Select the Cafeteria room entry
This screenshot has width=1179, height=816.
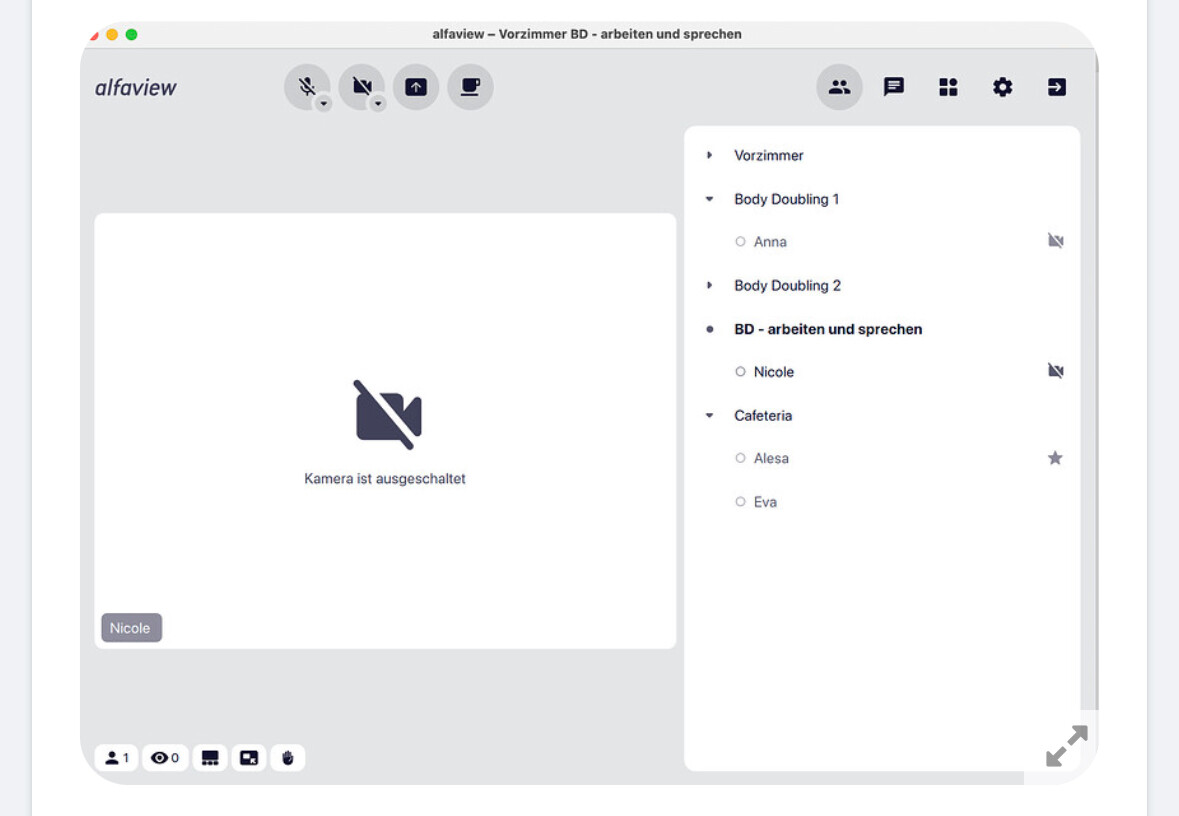pos(763,415)
